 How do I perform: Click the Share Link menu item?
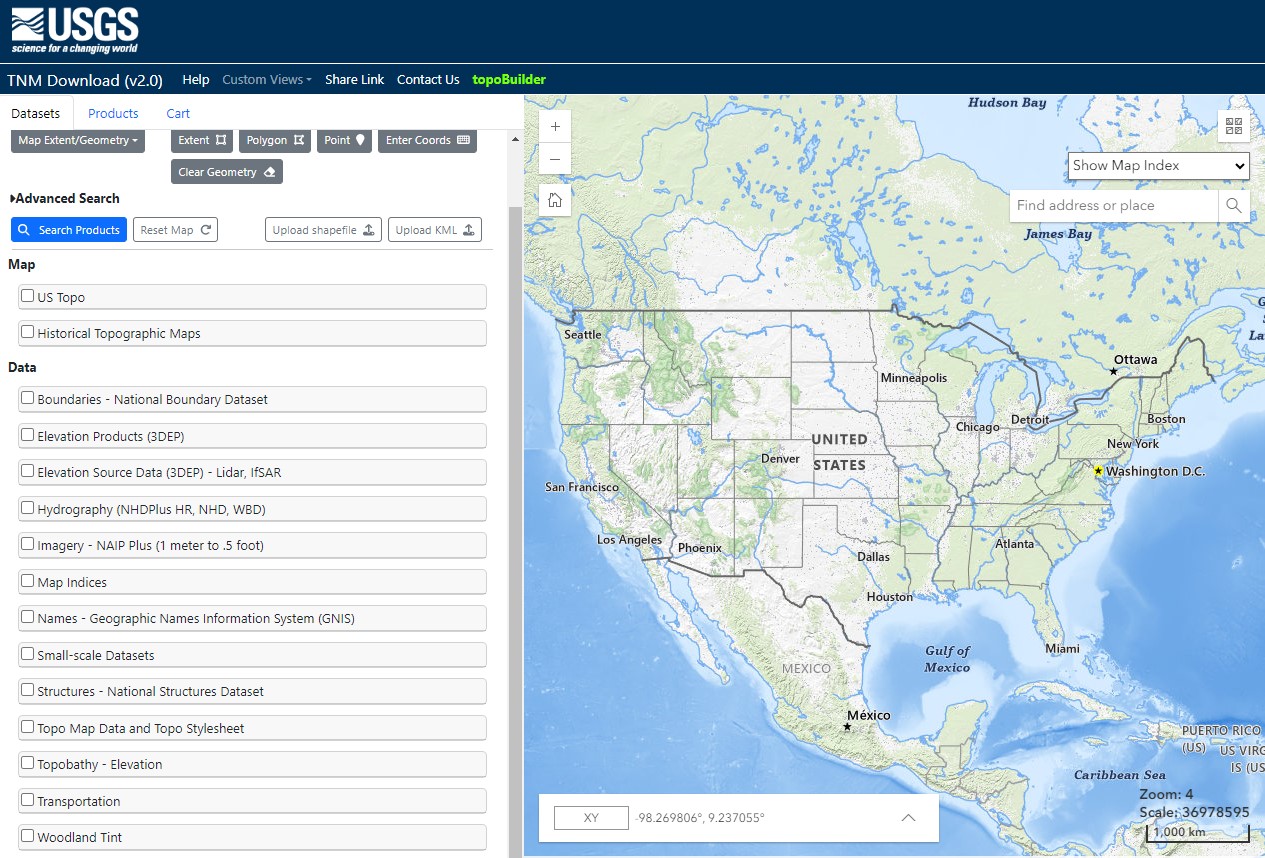click(x=354, y=79)
